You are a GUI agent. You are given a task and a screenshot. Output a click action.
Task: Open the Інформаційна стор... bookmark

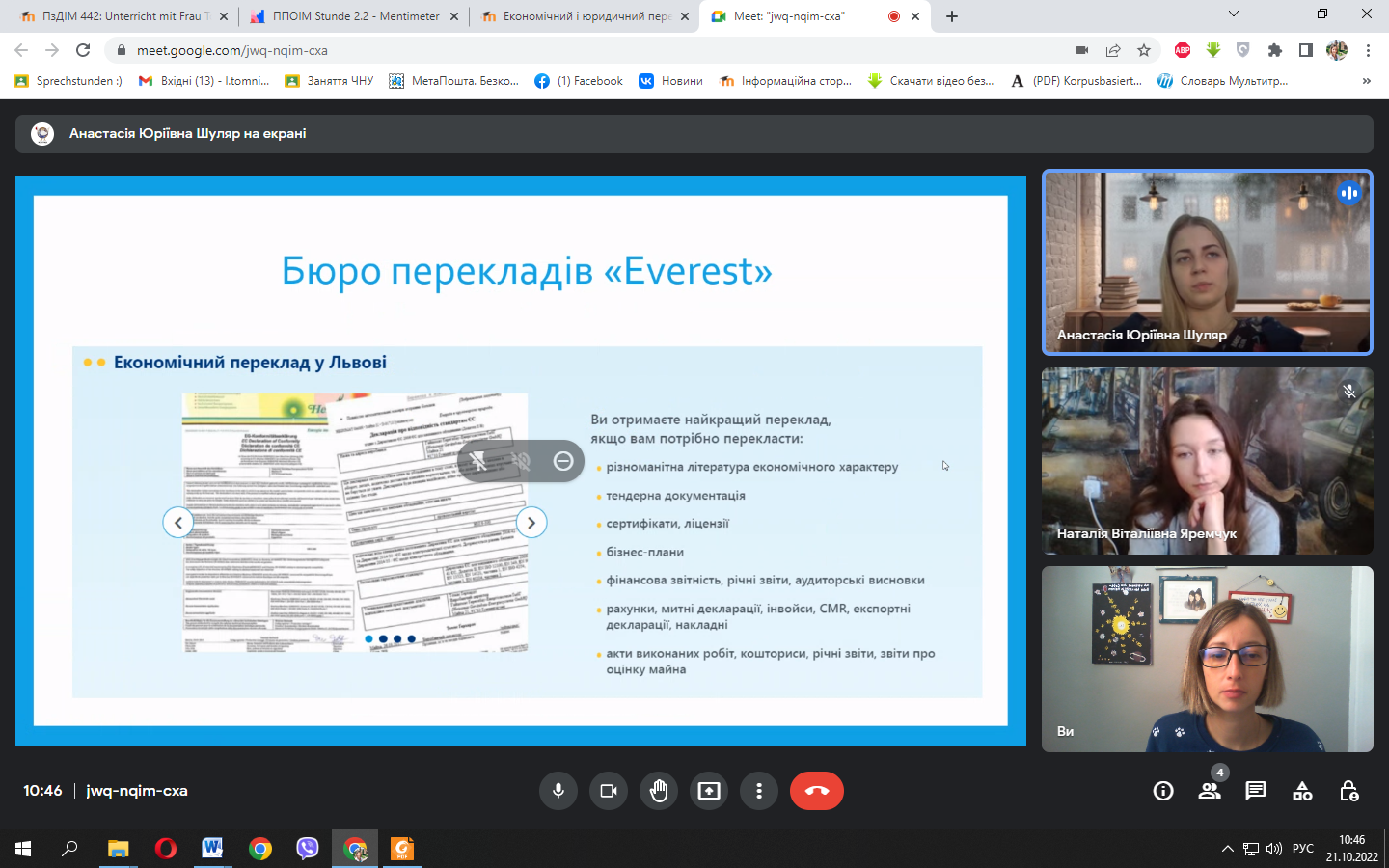coord(785,81)
